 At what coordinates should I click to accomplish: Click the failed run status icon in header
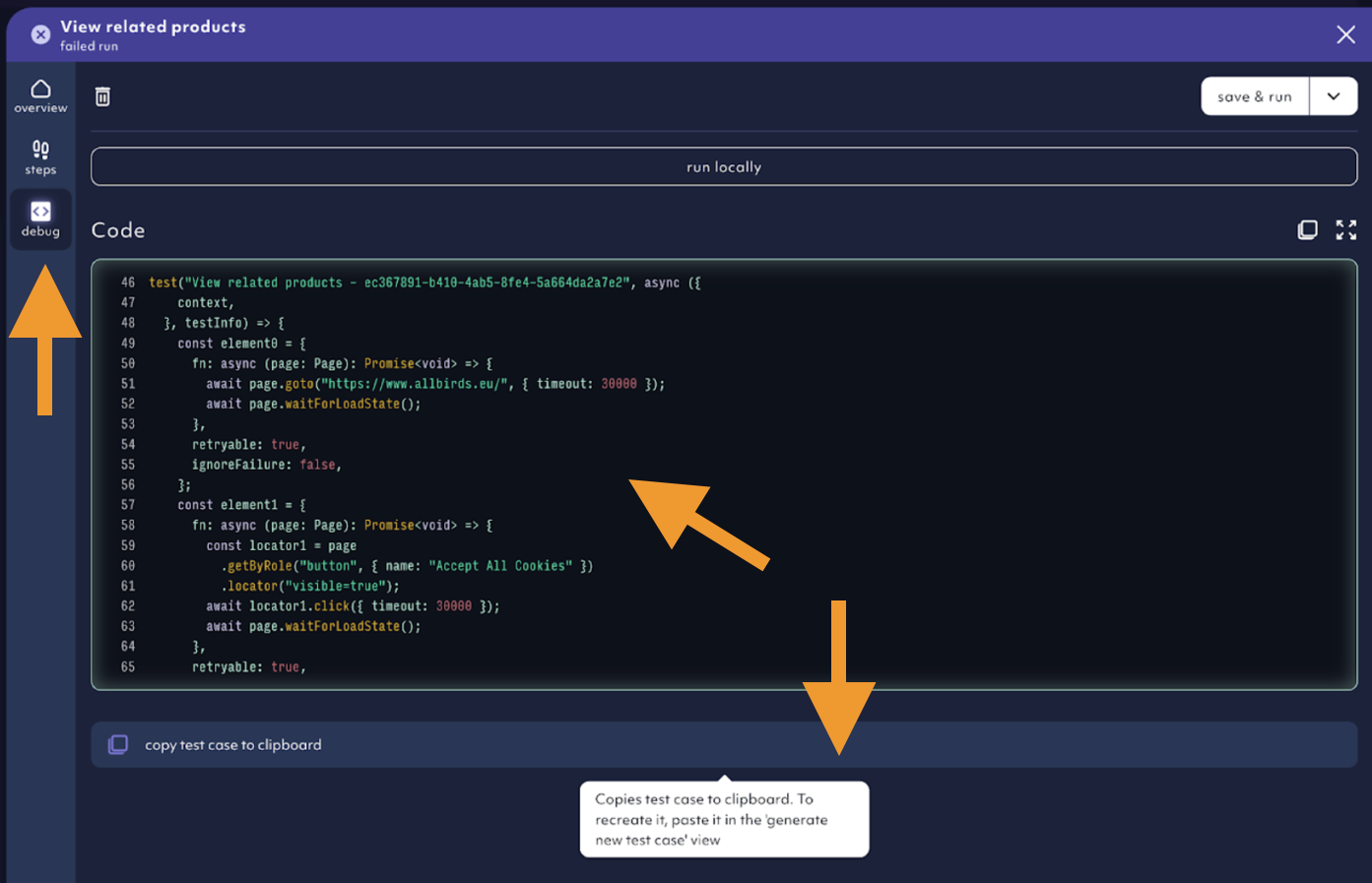[x=40, y=34]
